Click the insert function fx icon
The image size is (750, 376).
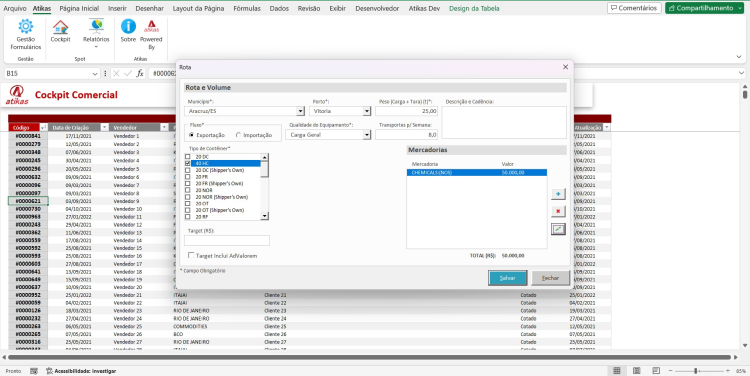(x=140, y=73)
